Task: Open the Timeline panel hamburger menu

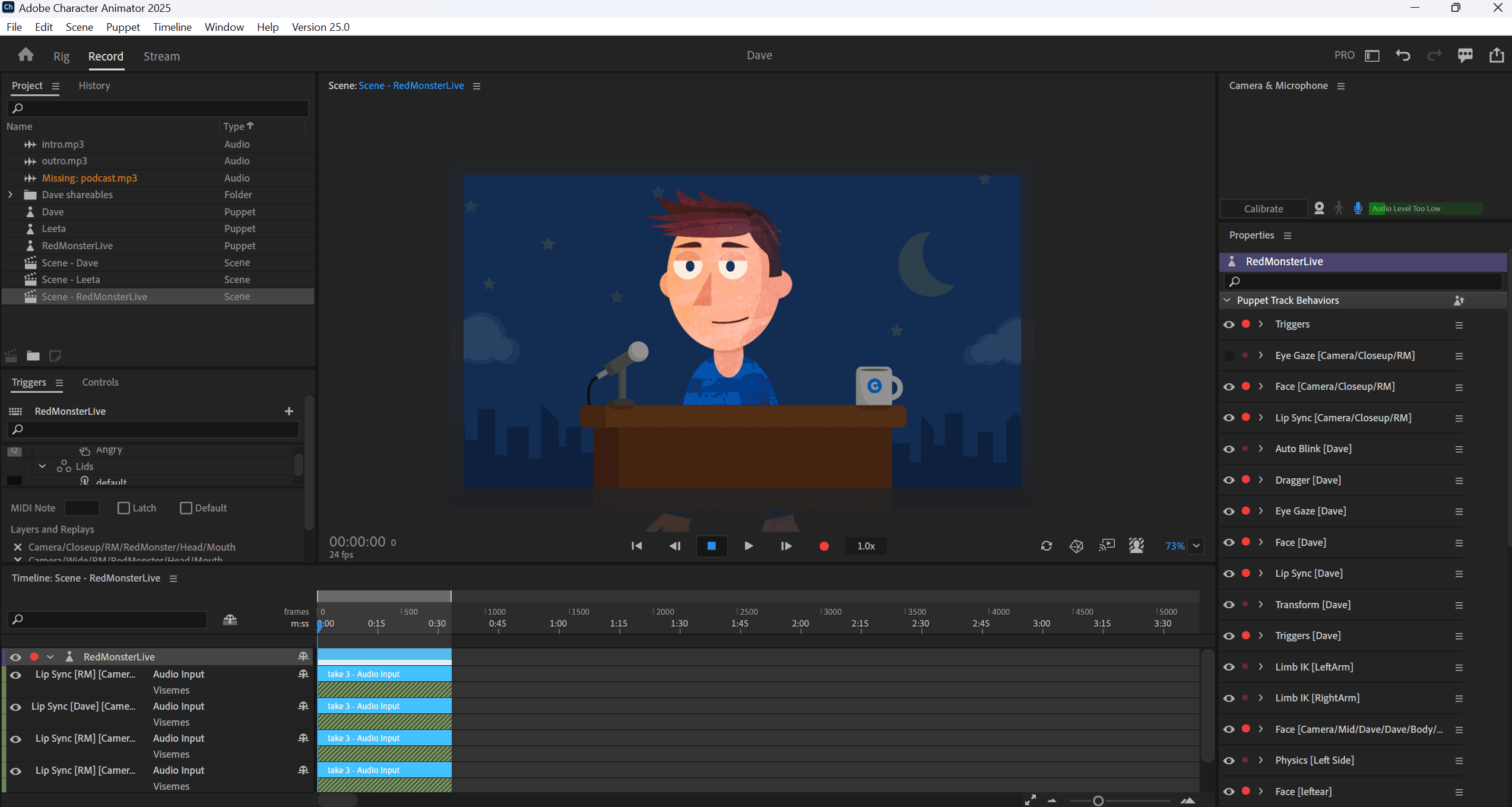Action: point(173,579)
